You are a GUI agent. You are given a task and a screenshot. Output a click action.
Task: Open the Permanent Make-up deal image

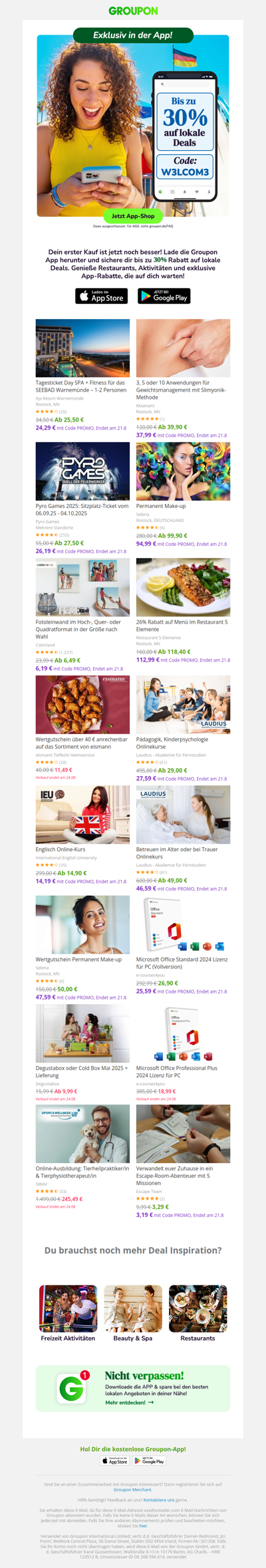[183, 471]
